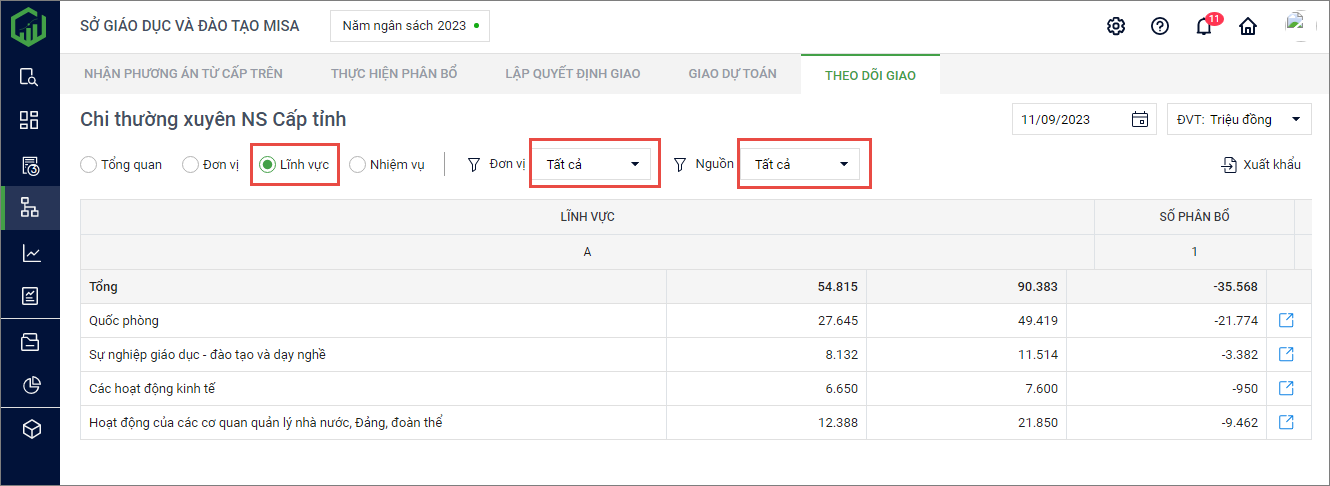Open the line chart sidebar icon

pos(30,253)
